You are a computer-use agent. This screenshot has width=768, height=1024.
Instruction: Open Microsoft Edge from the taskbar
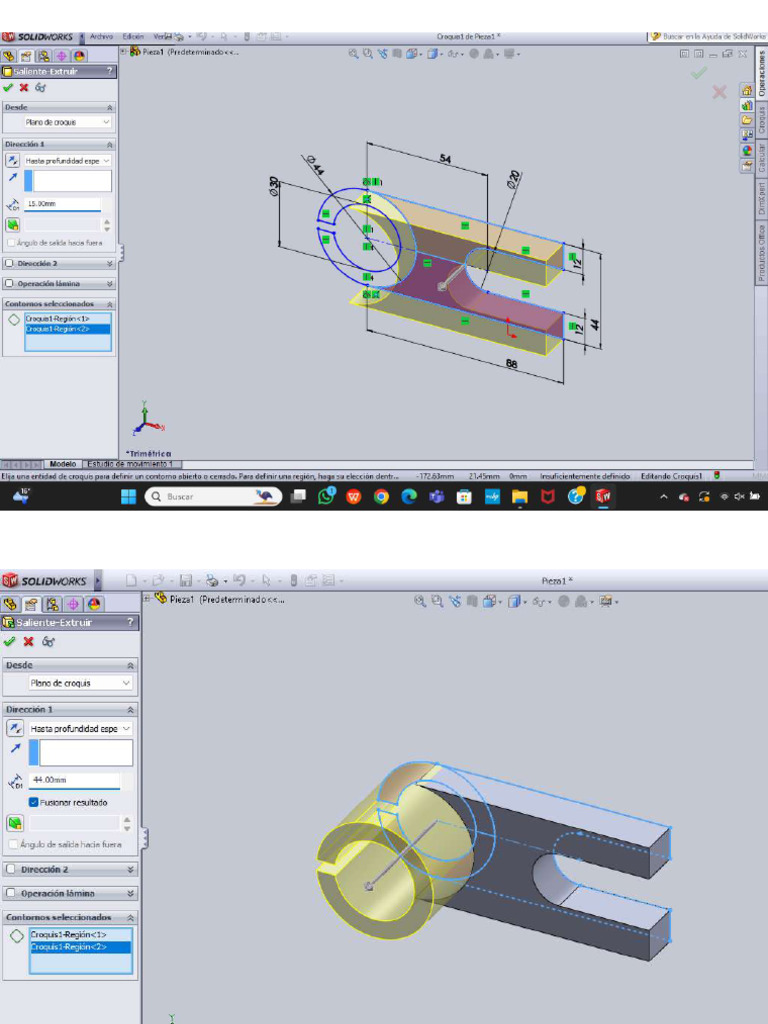point(409,497)
